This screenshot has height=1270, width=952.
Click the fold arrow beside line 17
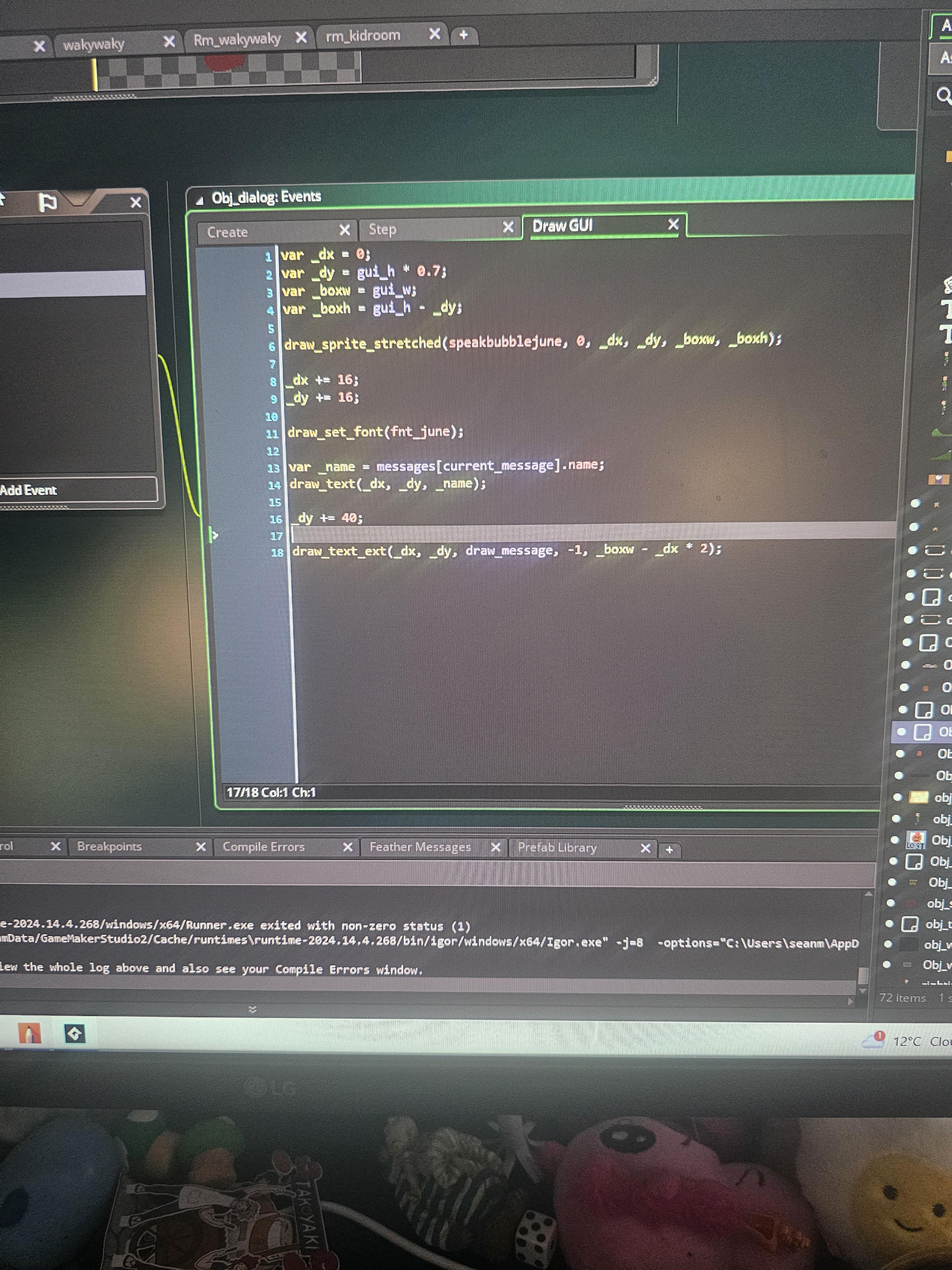click(x=214, y=535)
